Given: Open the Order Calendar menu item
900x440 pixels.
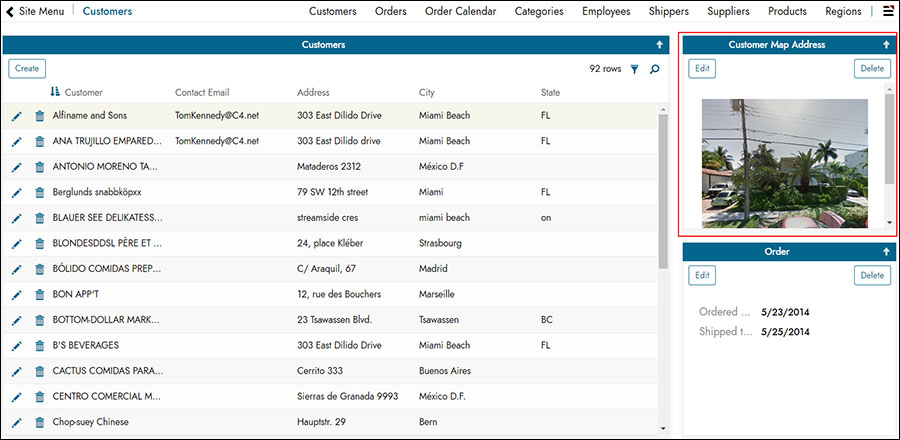Looking at the screenshot, I should pos(460,12).
